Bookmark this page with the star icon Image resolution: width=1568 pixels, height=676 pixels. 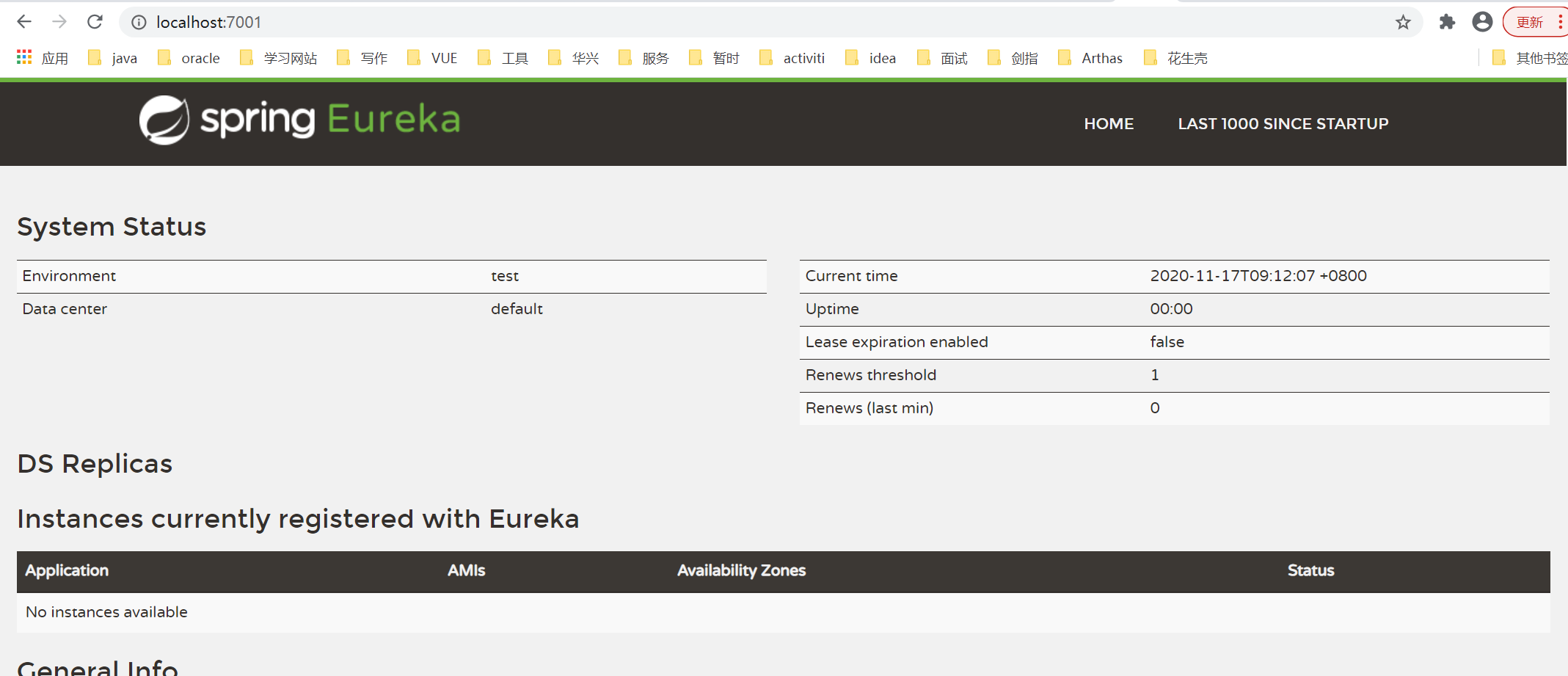coord(1403,23)
